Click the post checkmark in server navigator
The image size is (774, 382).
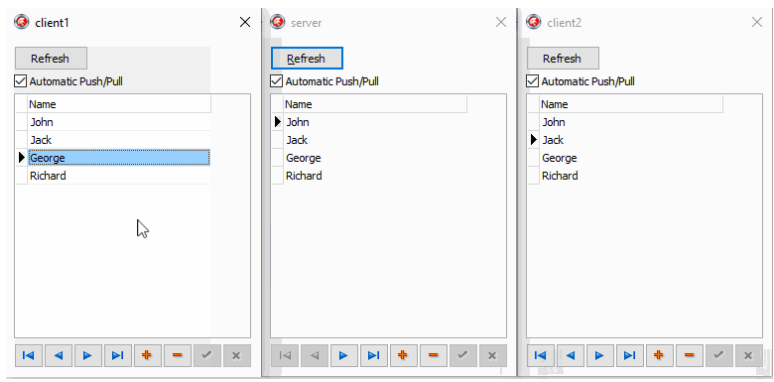coord(463,355)
